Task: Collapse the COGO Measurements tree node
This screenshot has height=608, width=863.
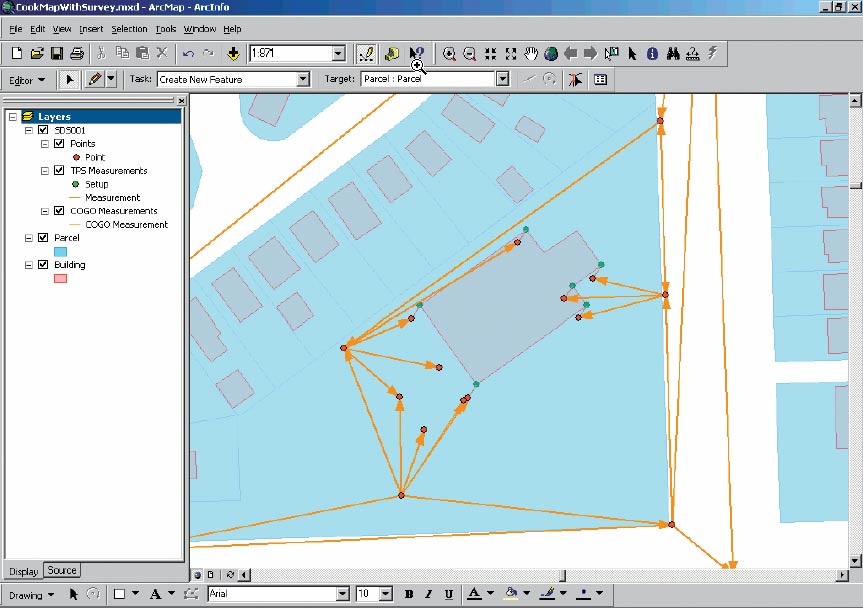Action: coord(45,211)
